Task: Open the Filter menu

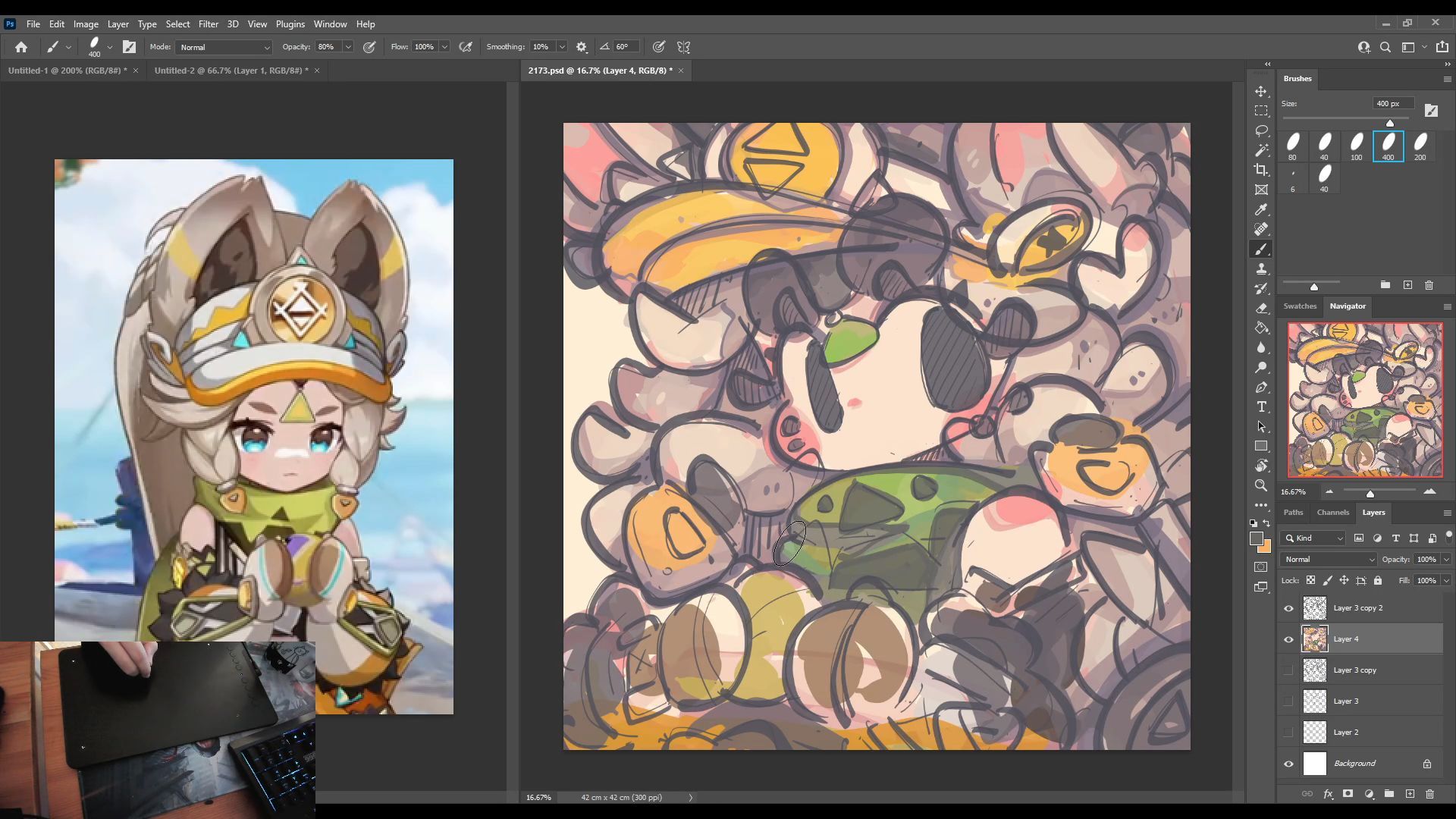Action: click(x=208, y=24)
